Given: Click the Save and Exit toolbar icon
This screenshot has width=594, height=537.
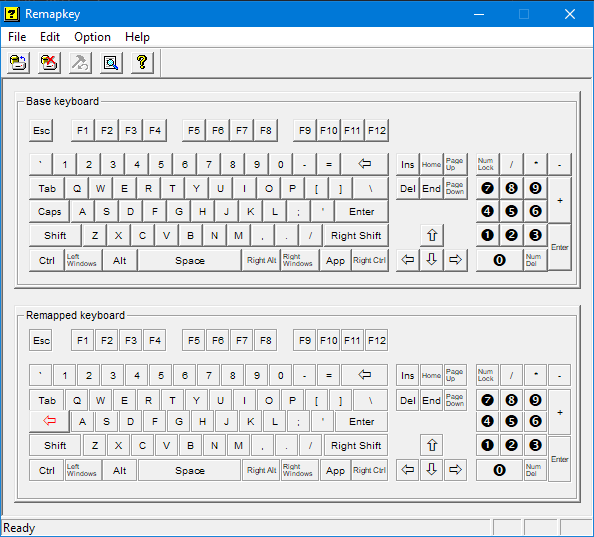Looking at the screenshot, I should tap(19, 62).
